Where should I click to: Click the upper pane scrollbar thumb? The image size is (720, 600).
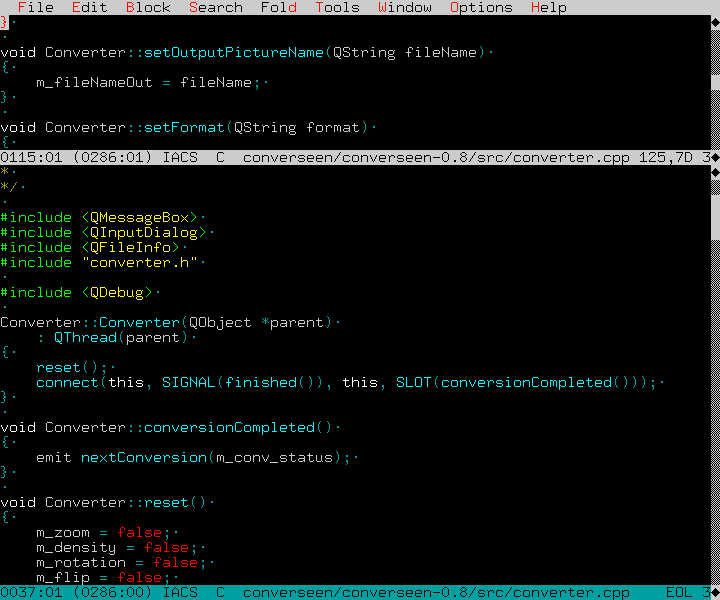click(715, 82)
